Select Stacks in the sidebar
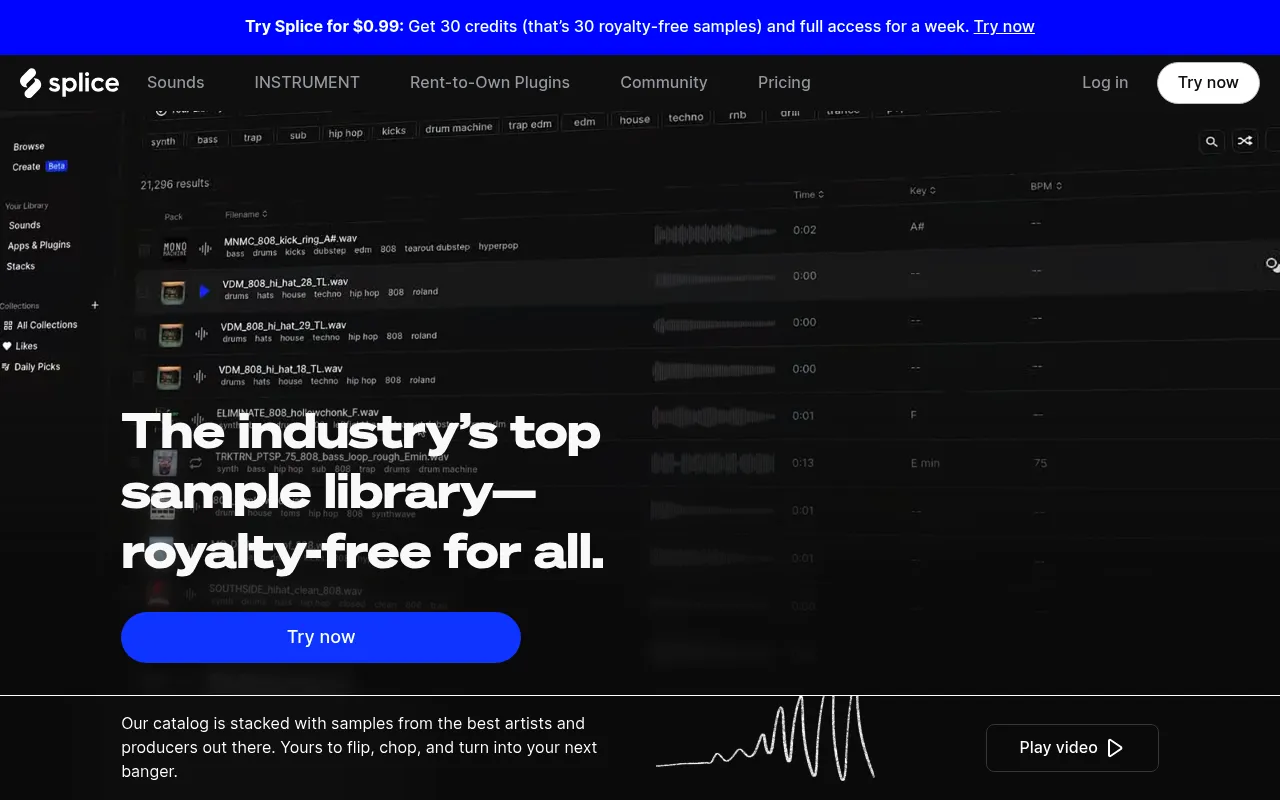Viewport: 1280px width, 800px height. click(21, 266)
